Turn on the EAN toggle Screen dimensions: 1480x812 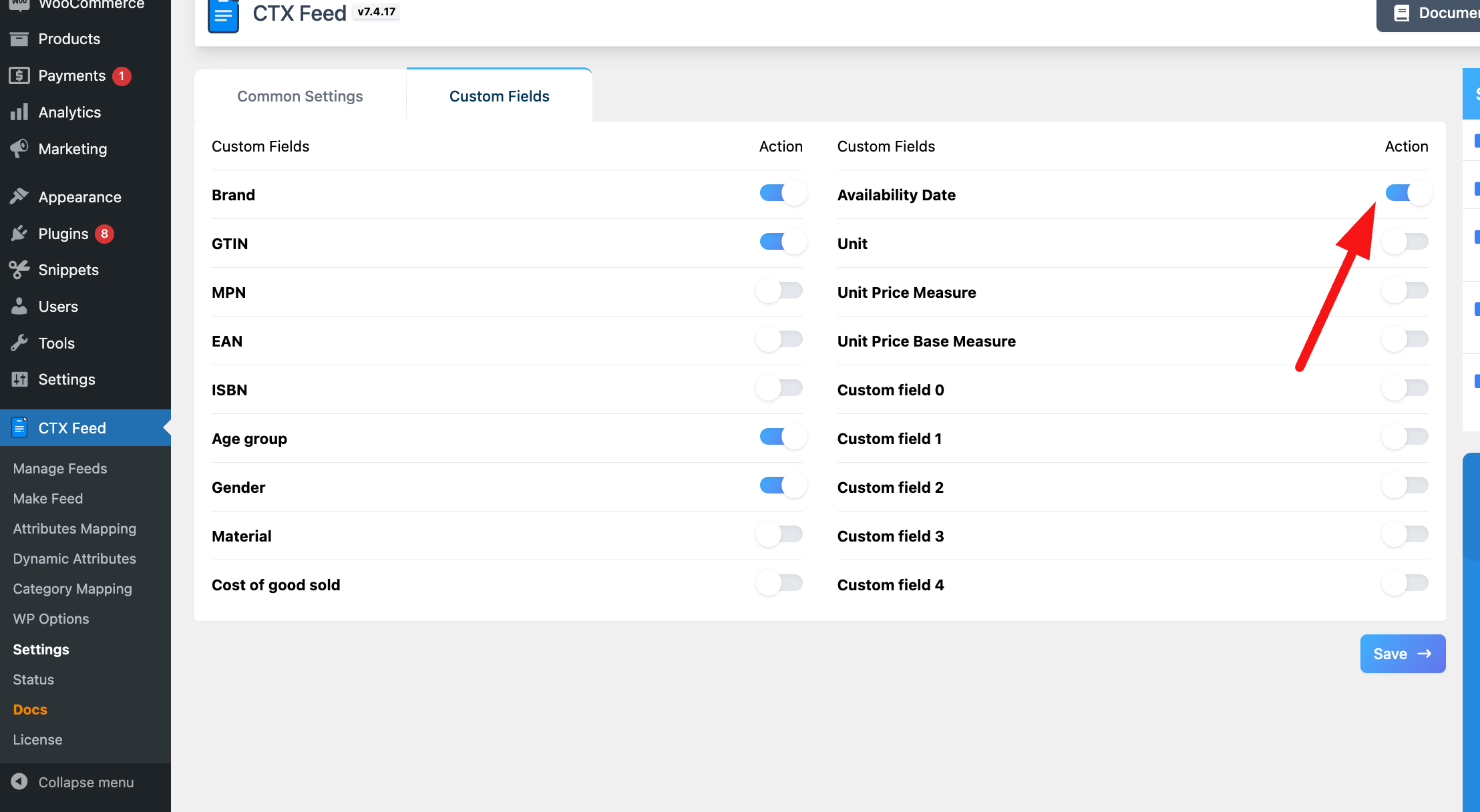[780, 340]
